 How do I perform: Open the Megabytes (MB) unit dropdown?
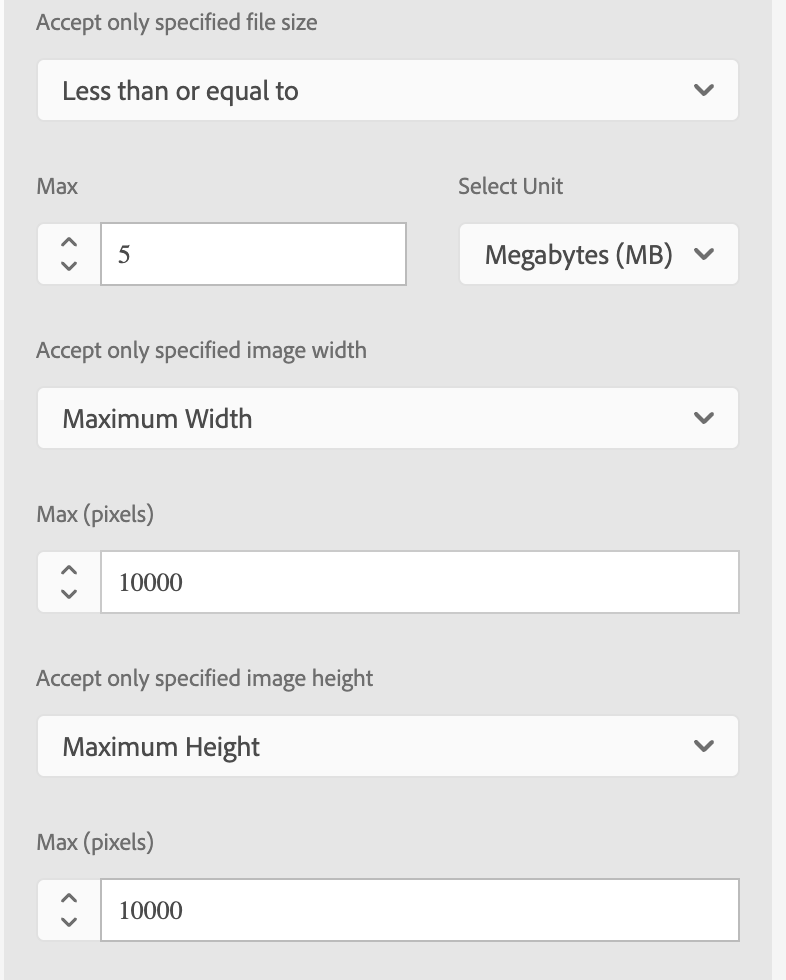click(597, 255)
